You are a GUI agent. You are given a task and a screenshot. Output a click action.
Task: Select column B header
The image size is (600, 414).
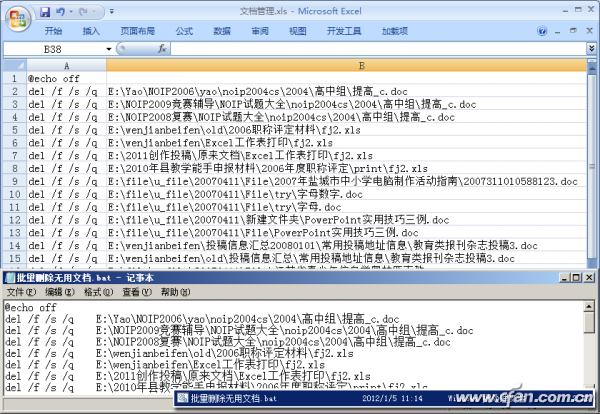click(x=346, y=66)
